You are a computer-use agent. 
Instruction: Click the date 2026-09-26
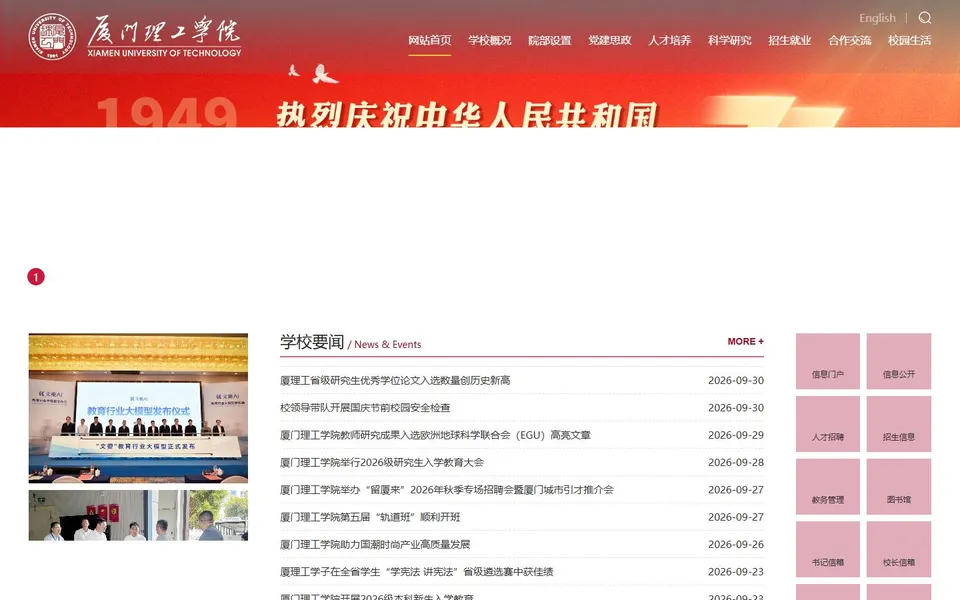click(736, 545)
